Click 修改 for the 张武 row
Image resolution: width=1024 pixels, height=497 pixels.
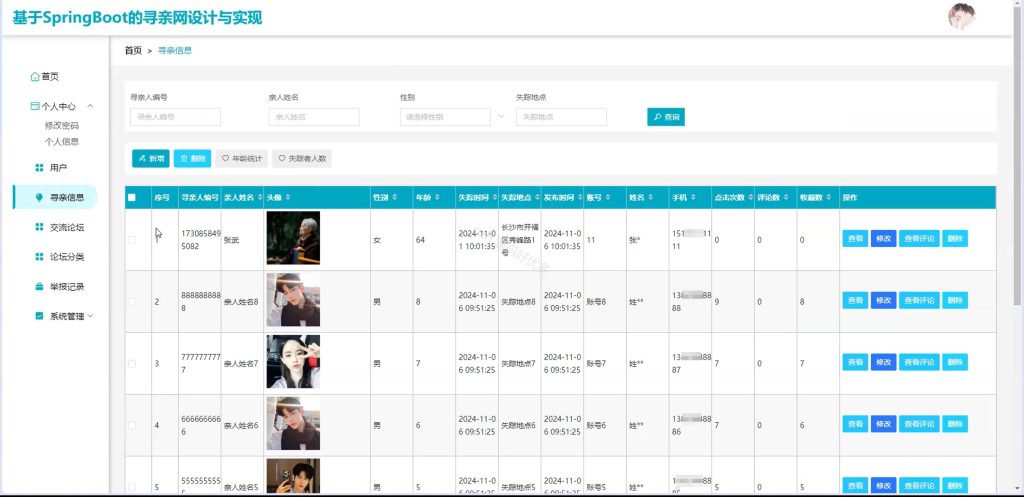pyautogui.click(x=884, y=238)
